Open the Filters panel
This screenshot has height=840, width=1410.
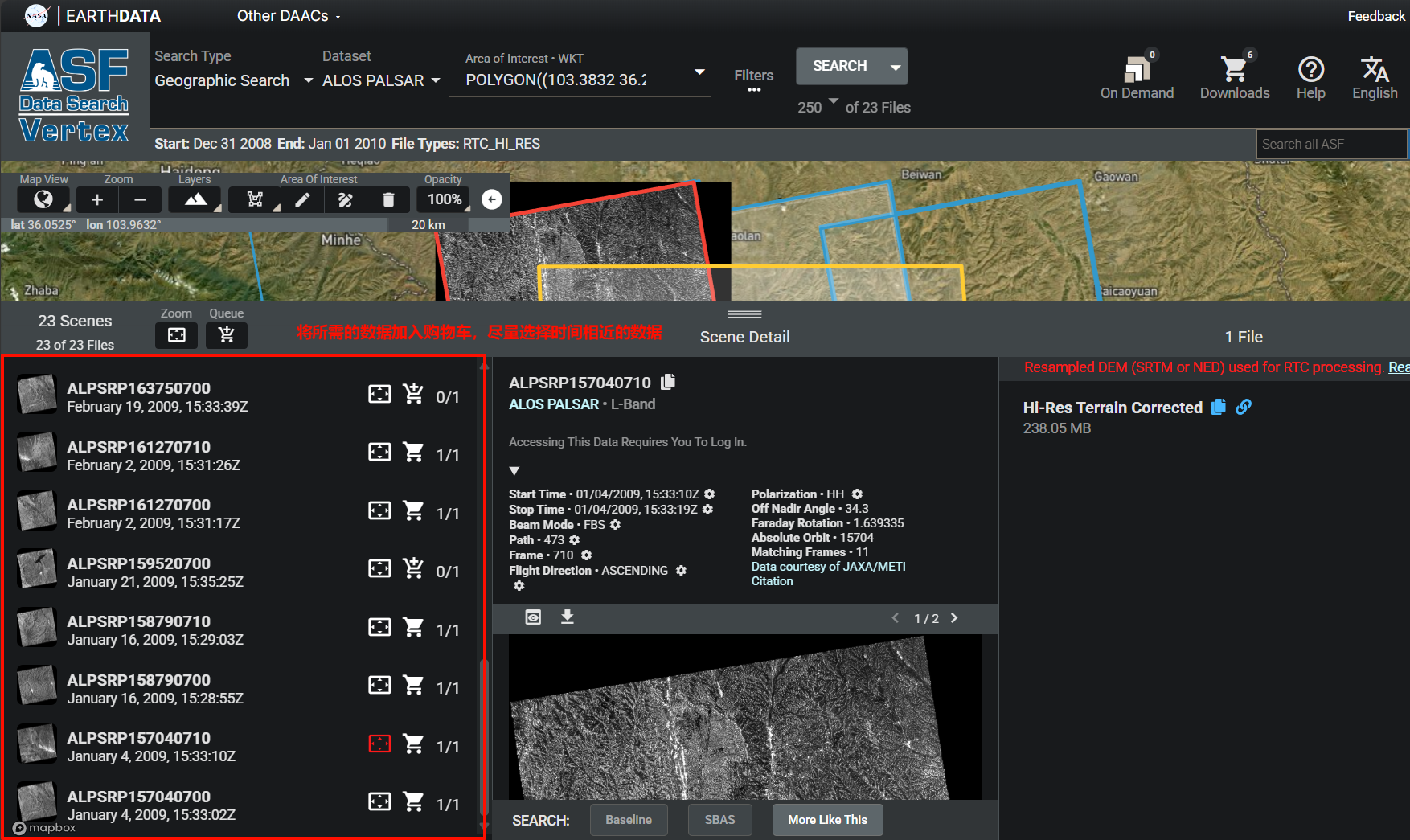click(x=753, y=77)
